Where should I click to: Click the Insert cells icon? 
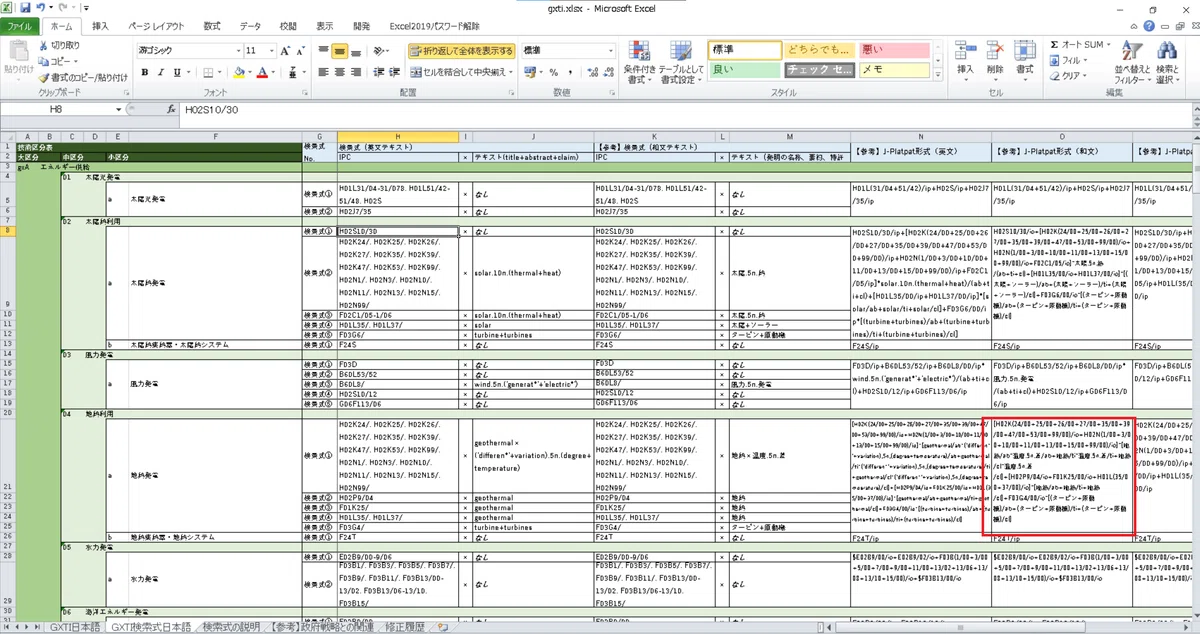(x=965, y=50)
